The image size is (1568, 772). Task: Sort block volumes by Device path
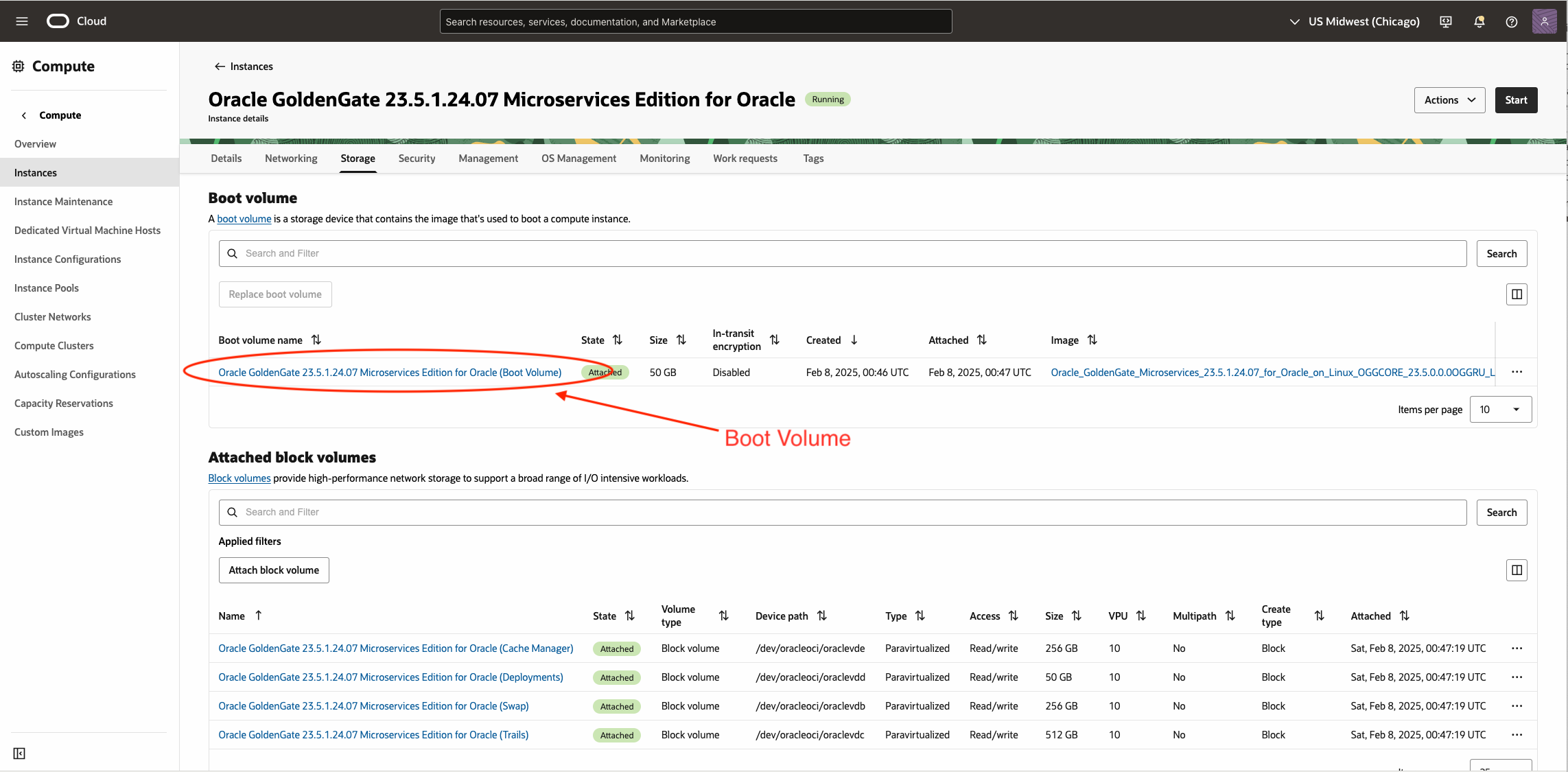pyautogui.click(x=822, y=616)
